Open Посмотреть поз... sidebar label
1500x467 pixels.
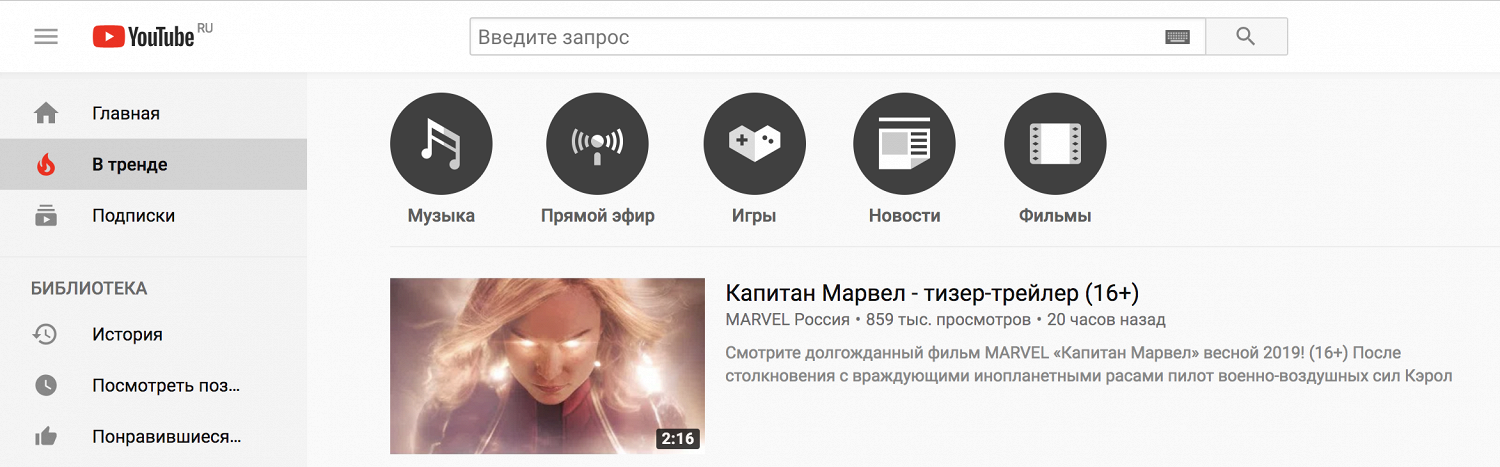tap(166, 385)
